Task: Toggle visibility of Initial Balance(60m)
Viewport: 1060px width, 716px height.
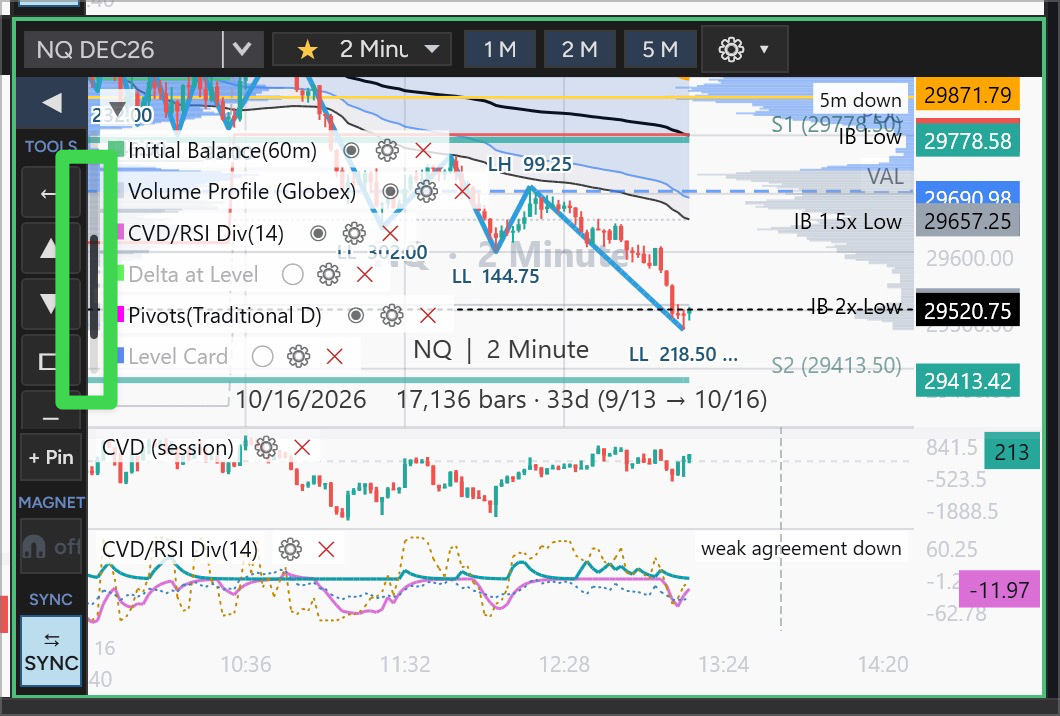Action: click(x=351, y=150)
